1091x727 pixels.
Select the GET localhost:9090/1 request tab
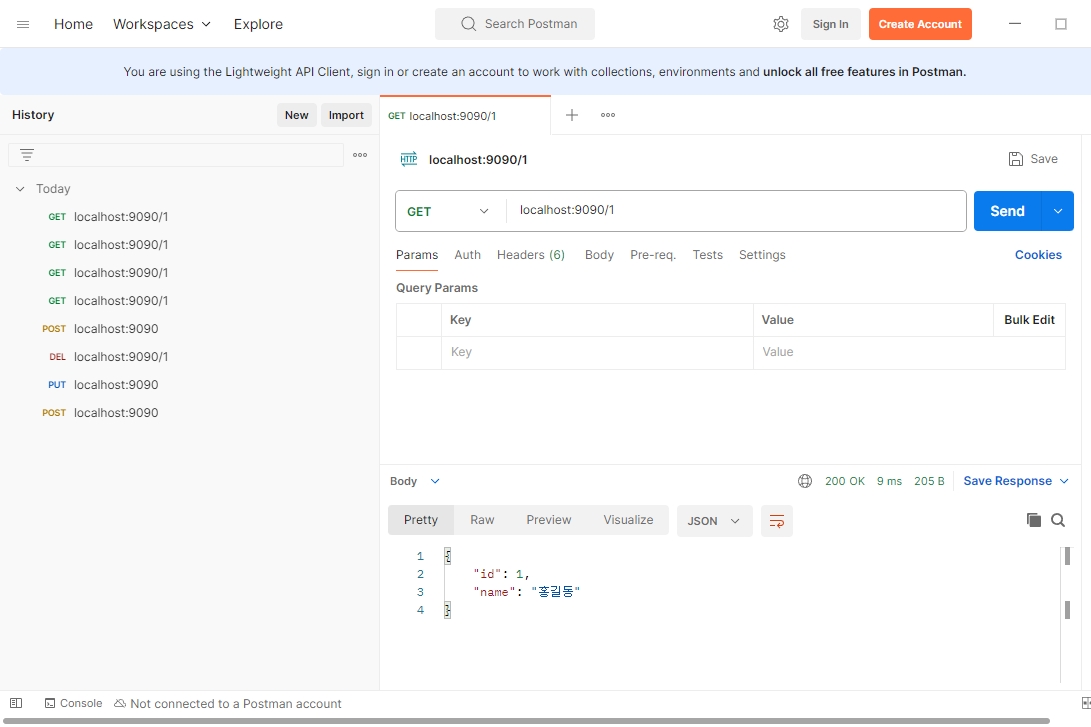(x=465, y=115)
